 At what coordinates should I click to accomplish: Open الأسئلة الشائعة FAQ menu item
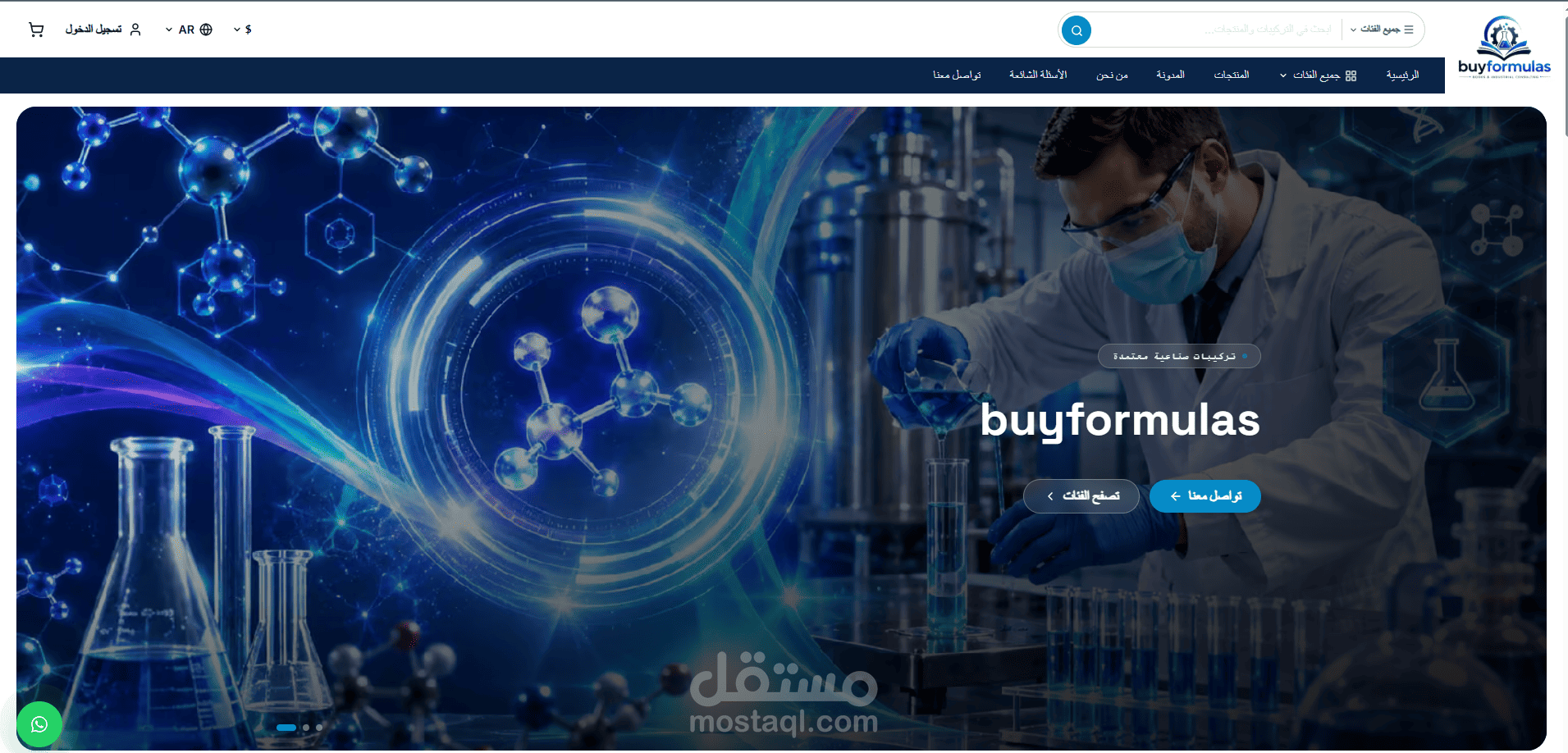[x=1038, y=75]
